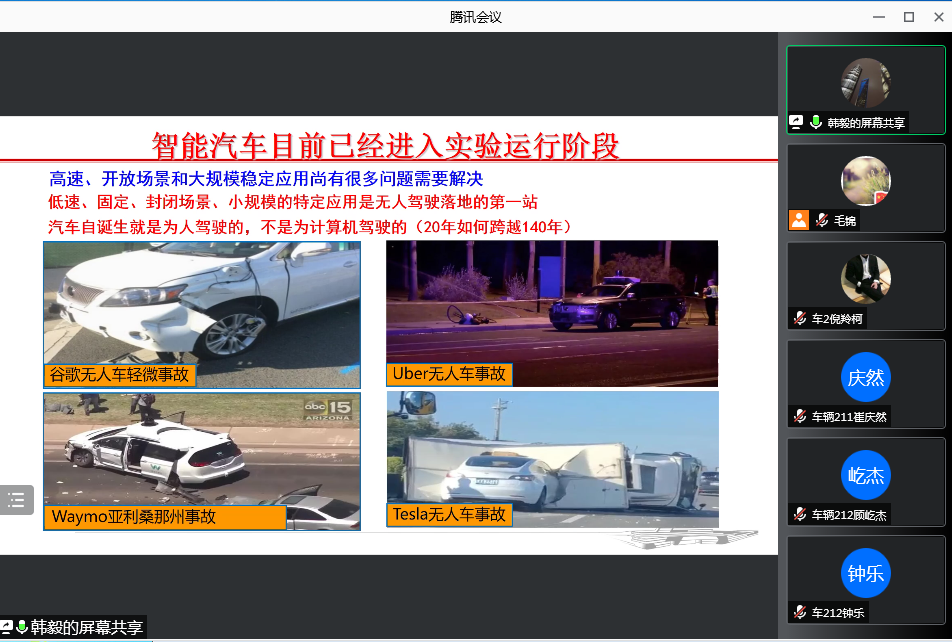Click 腾讯会议 window title
Viewport: 952px width, 642px height.
pyautogui.click(x=475, y=17)
